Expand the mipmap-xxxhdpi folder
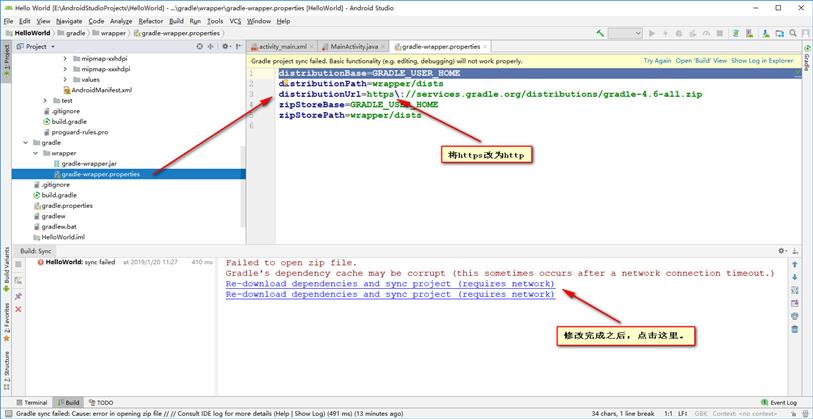The width and height of the screenshot is (813, 419). coord(65,69)
